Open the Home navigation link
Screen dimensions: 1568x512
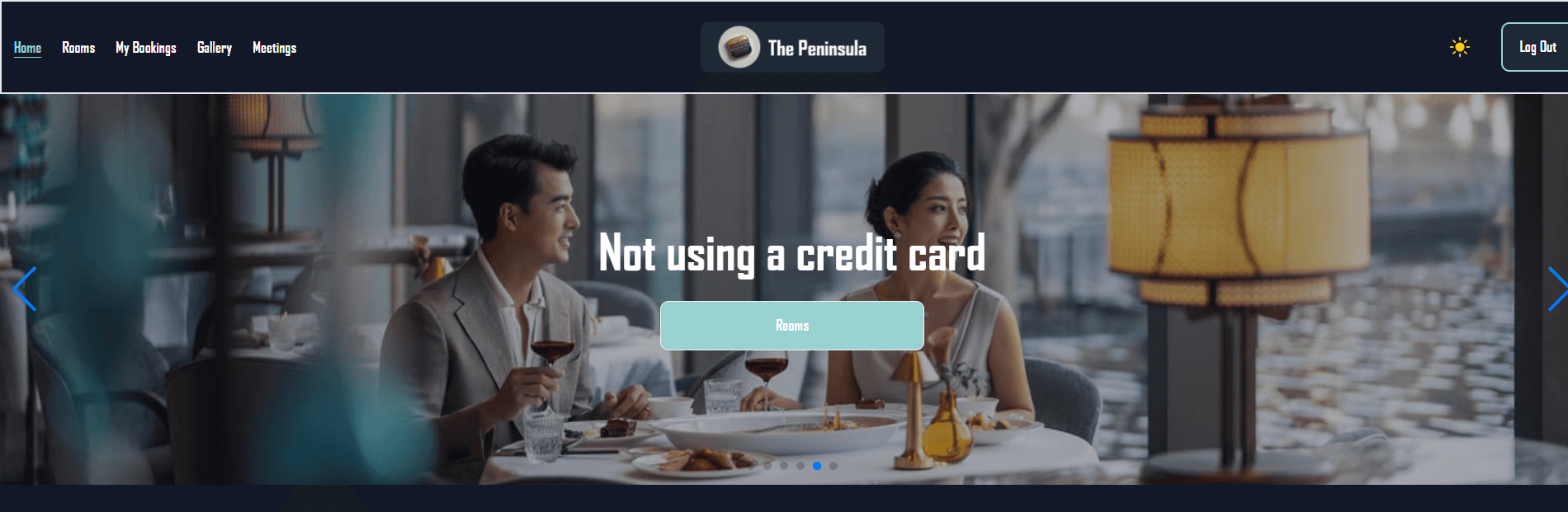click(x=27, y=48)
